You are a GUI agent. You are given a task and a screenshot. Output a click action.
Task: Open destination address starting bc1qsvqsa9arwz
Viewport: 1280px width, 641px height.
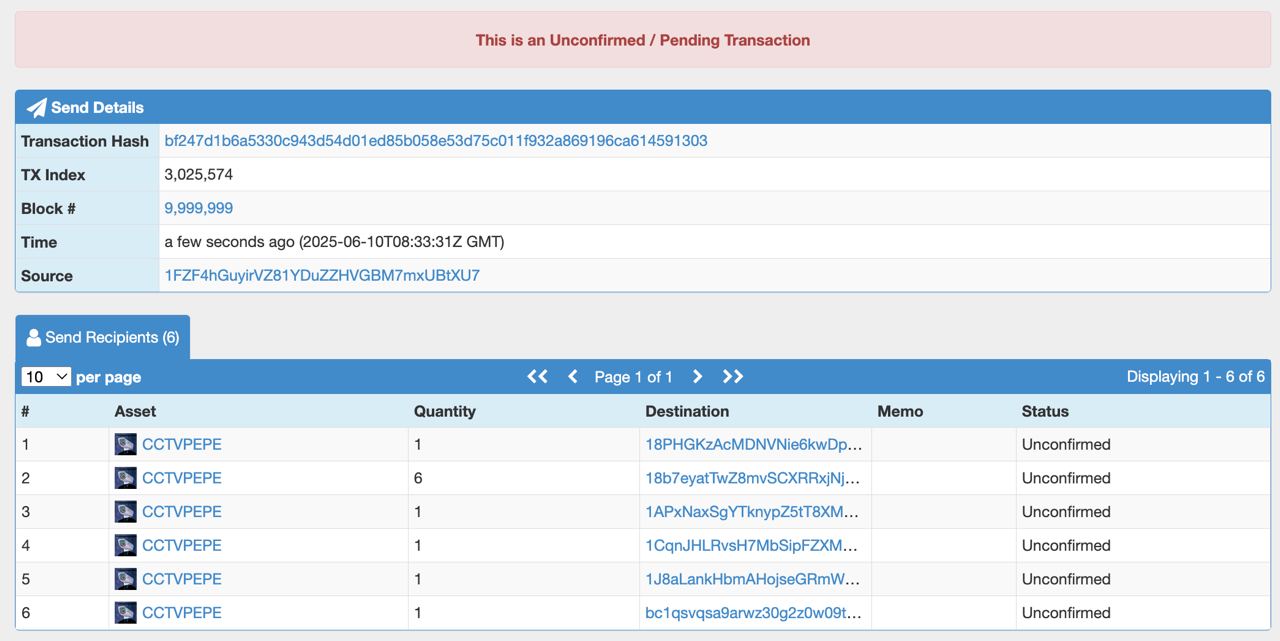[753, 613]
